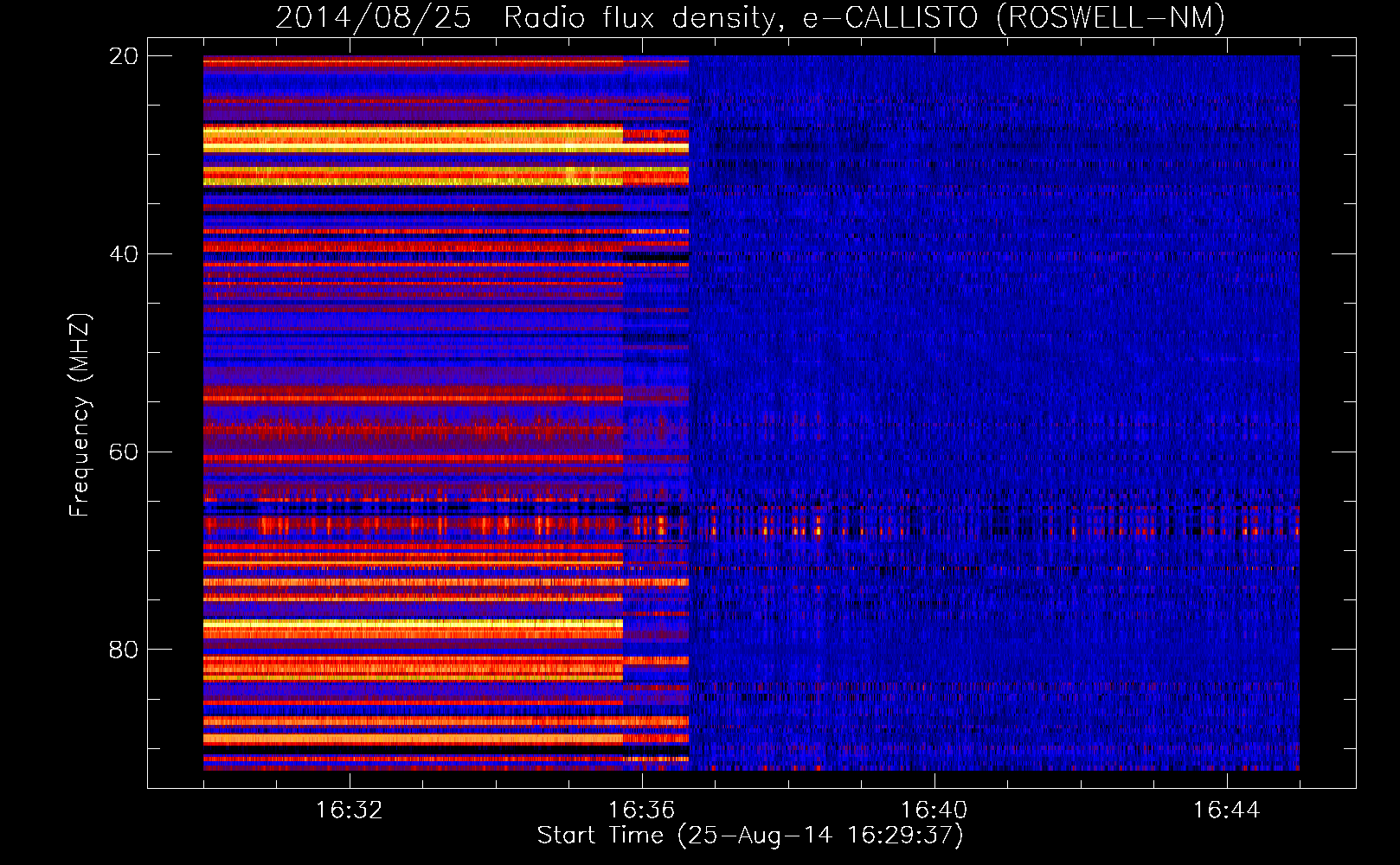Viewport: 1400px width, 865px height.
Task: Click the plot title "Radio flux density, e-CALLISTO (ROSWELL-NM)"
Action: pyautogui.click(x=864, y=17)
